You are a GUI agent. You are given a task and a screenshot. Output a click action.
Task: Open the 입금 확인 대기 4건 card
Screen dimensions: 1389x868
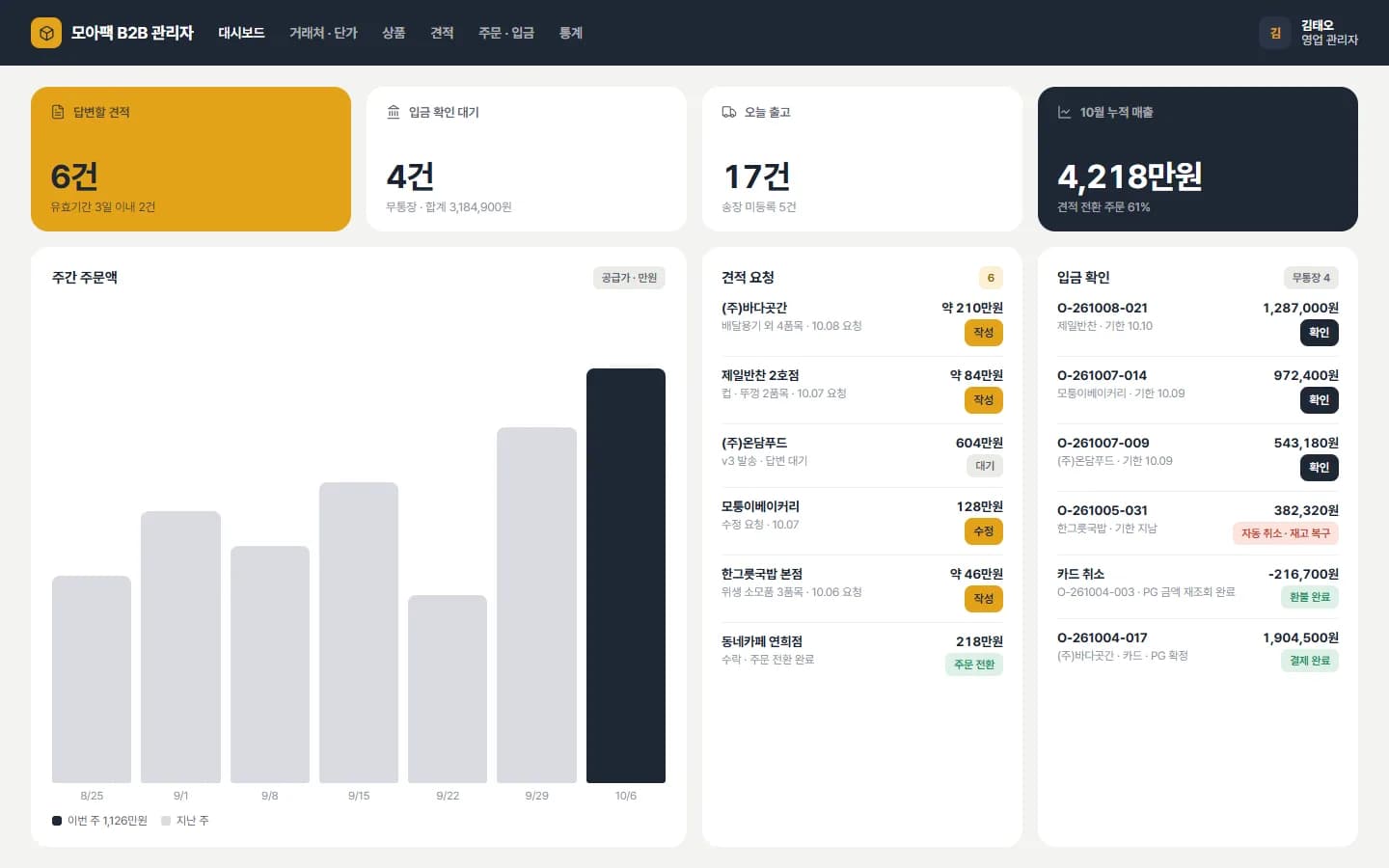(527, 159)
